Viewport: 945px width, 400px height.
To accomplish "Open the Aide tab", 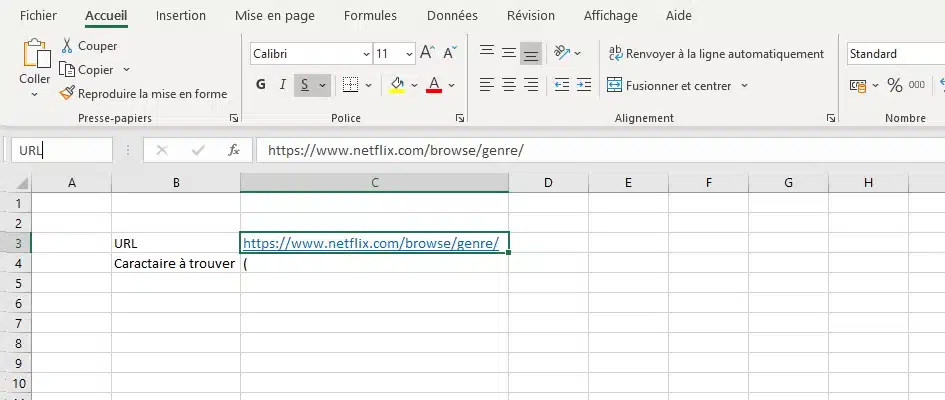I will (679, 16).
